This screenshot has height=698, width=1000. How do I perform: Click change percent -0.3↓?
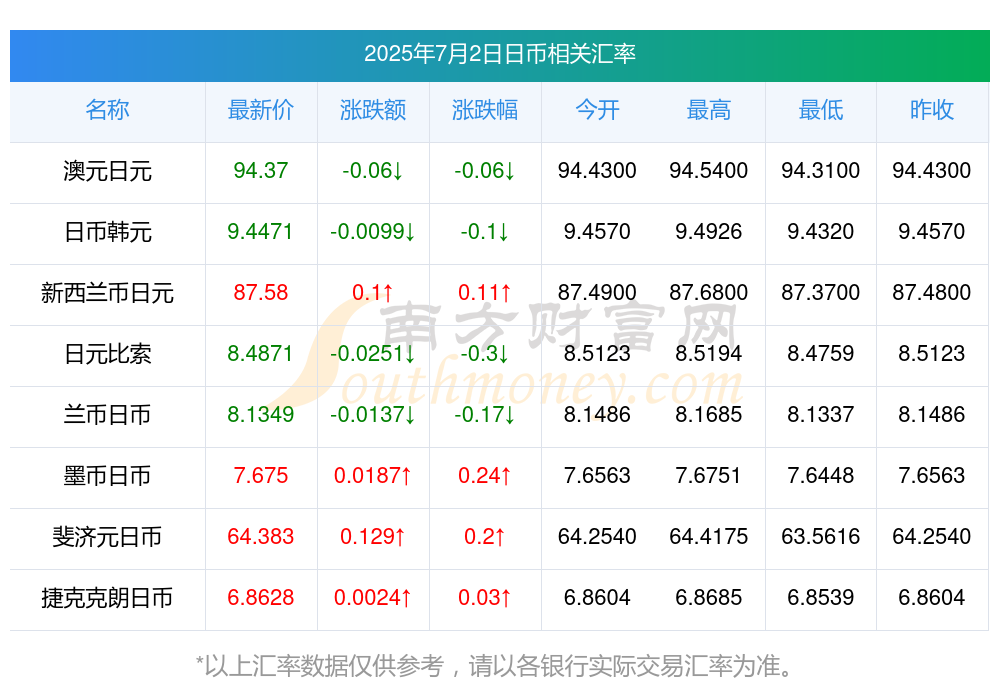coord(484,353)
